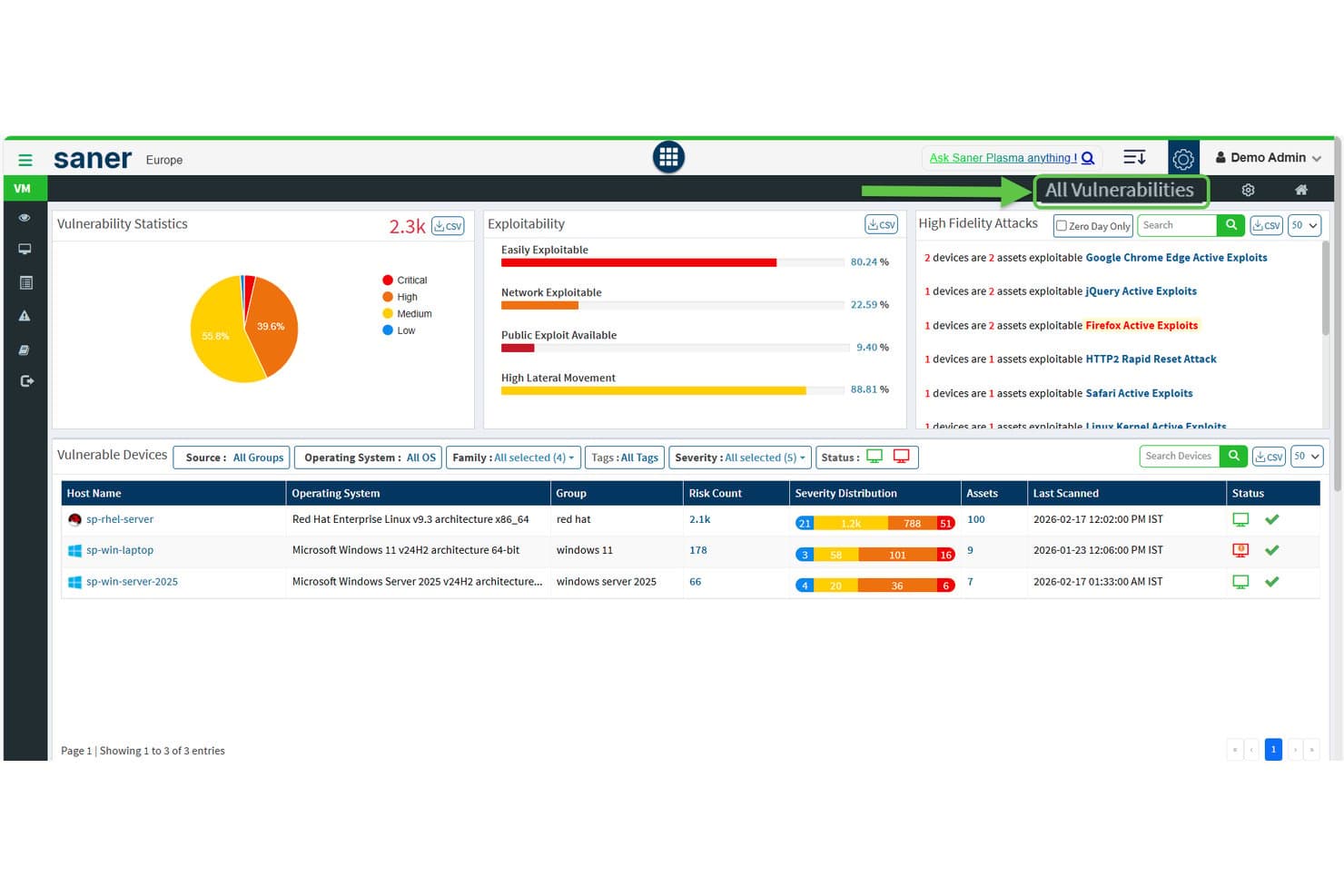The image size is (1344, 896).
Task: Open the Demo Admin user dropdown
Action: (x=1268, y=158)
